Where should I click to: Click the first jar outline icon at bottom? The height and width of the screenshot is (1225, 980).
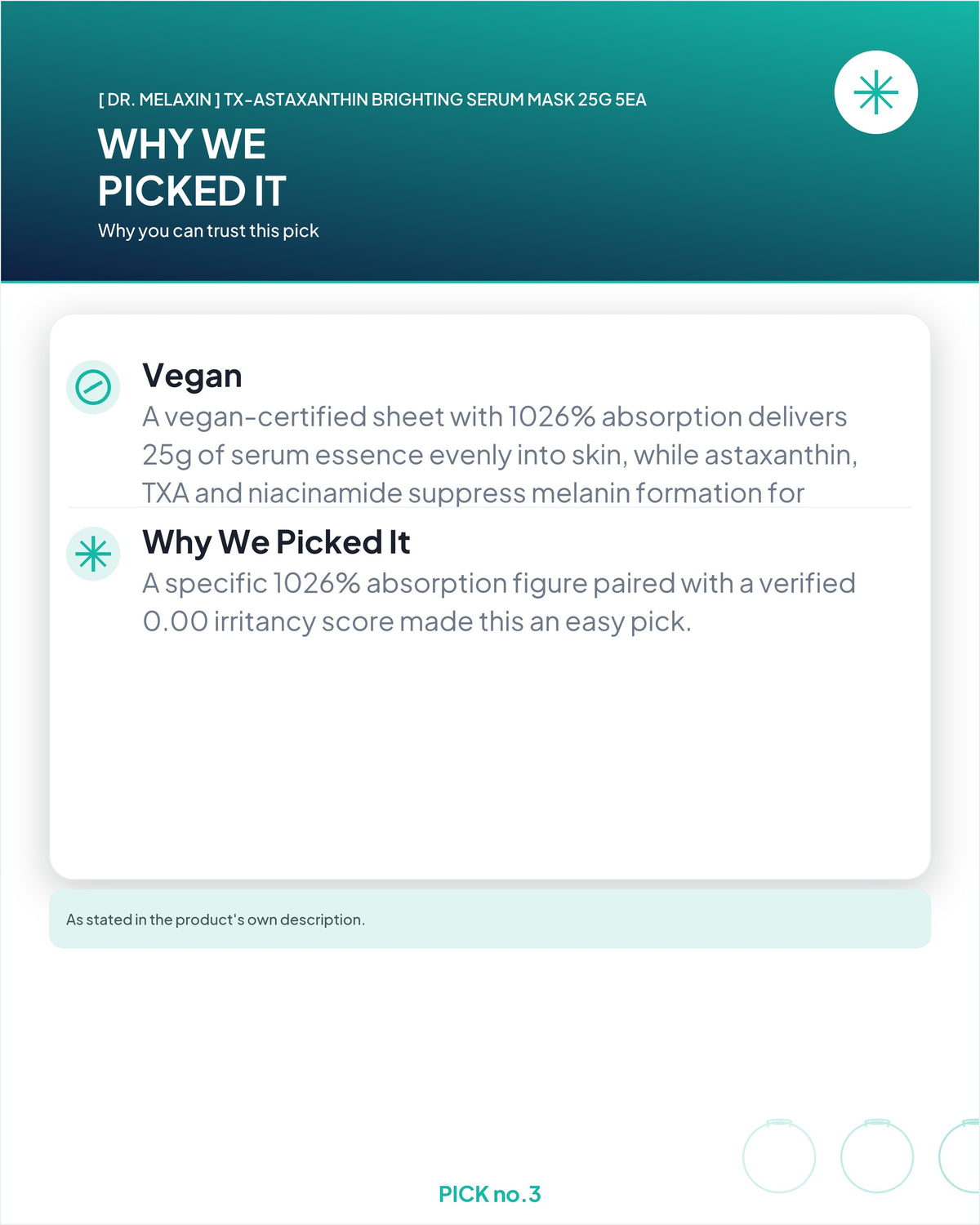pos(779,1156)
